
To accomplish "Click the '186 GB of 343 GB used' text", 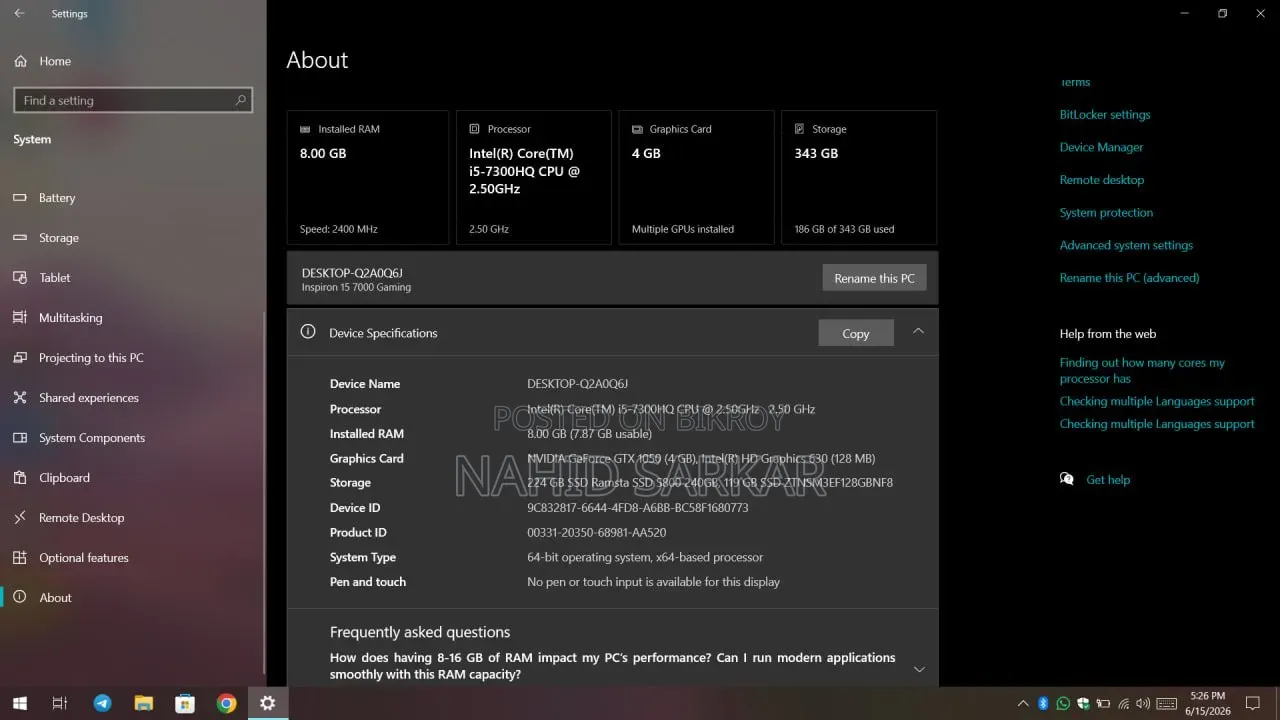I will (844, 229).
